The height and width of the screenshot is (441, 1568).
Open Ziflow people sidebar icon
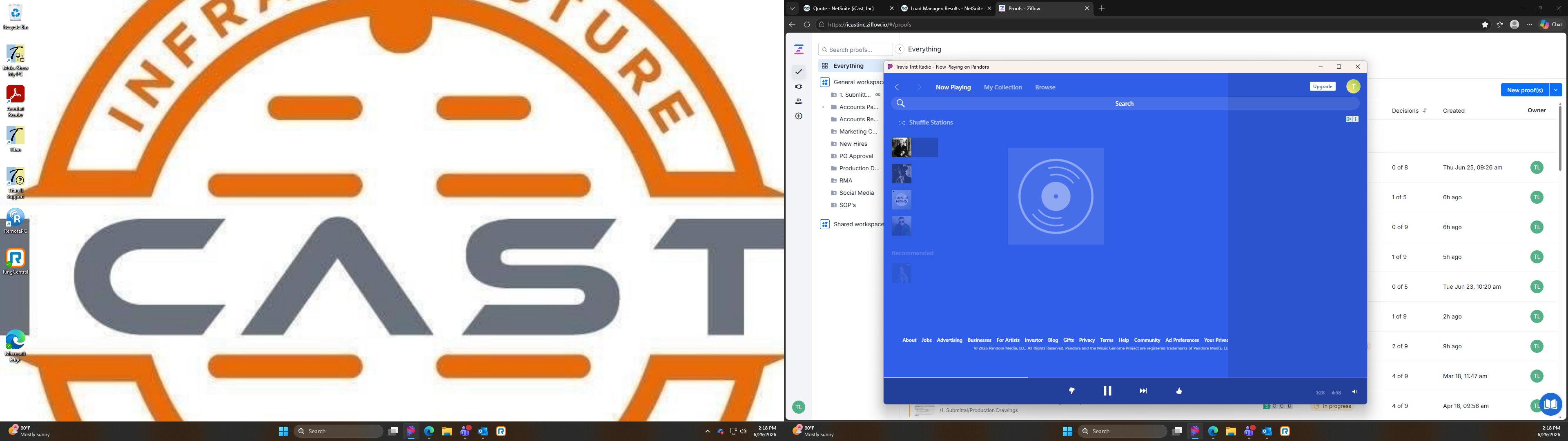coord(799,101)
